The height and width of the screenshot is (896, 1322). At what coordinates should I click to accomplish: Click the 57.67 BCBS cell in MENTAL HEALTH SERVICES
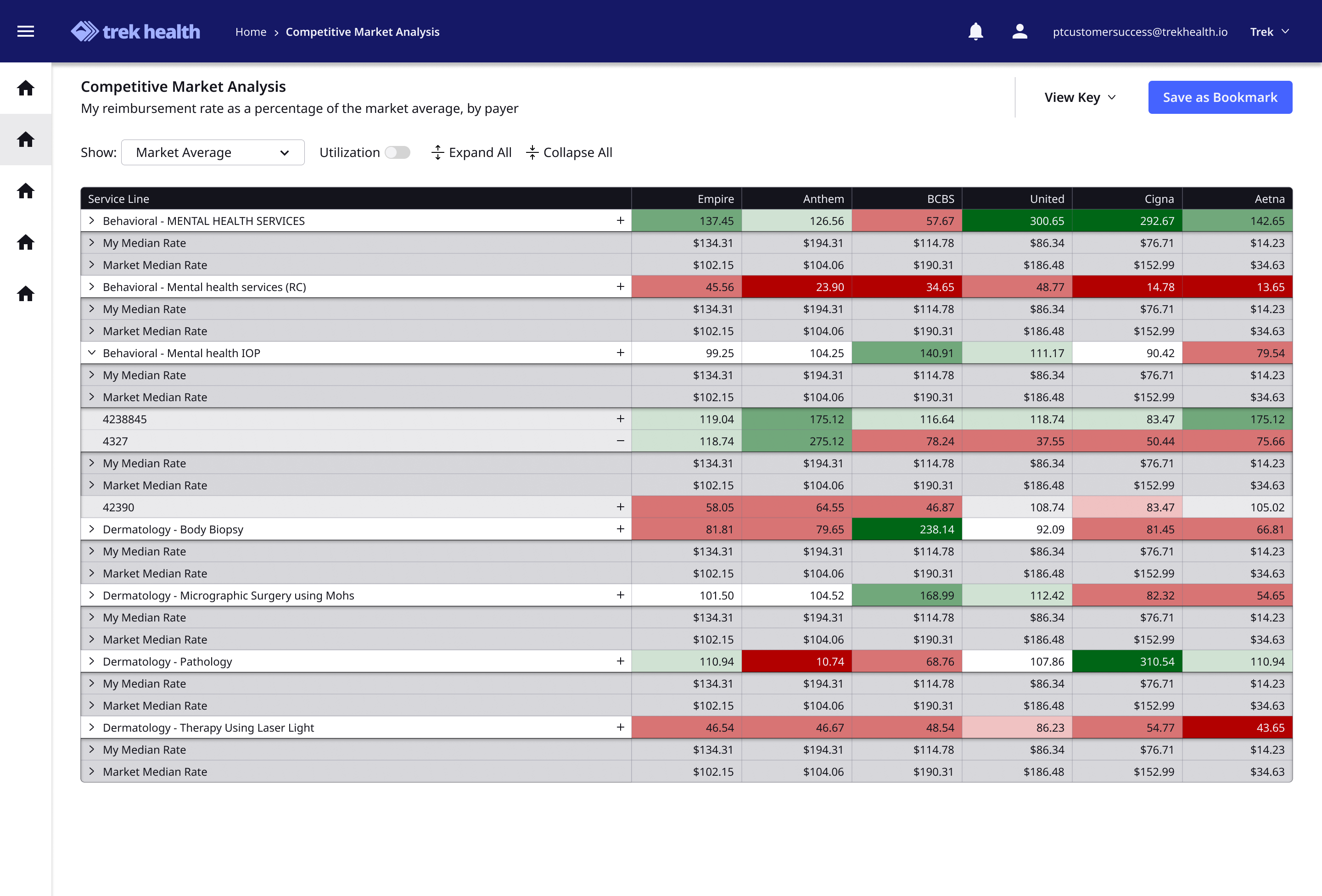tap(907, 221)
